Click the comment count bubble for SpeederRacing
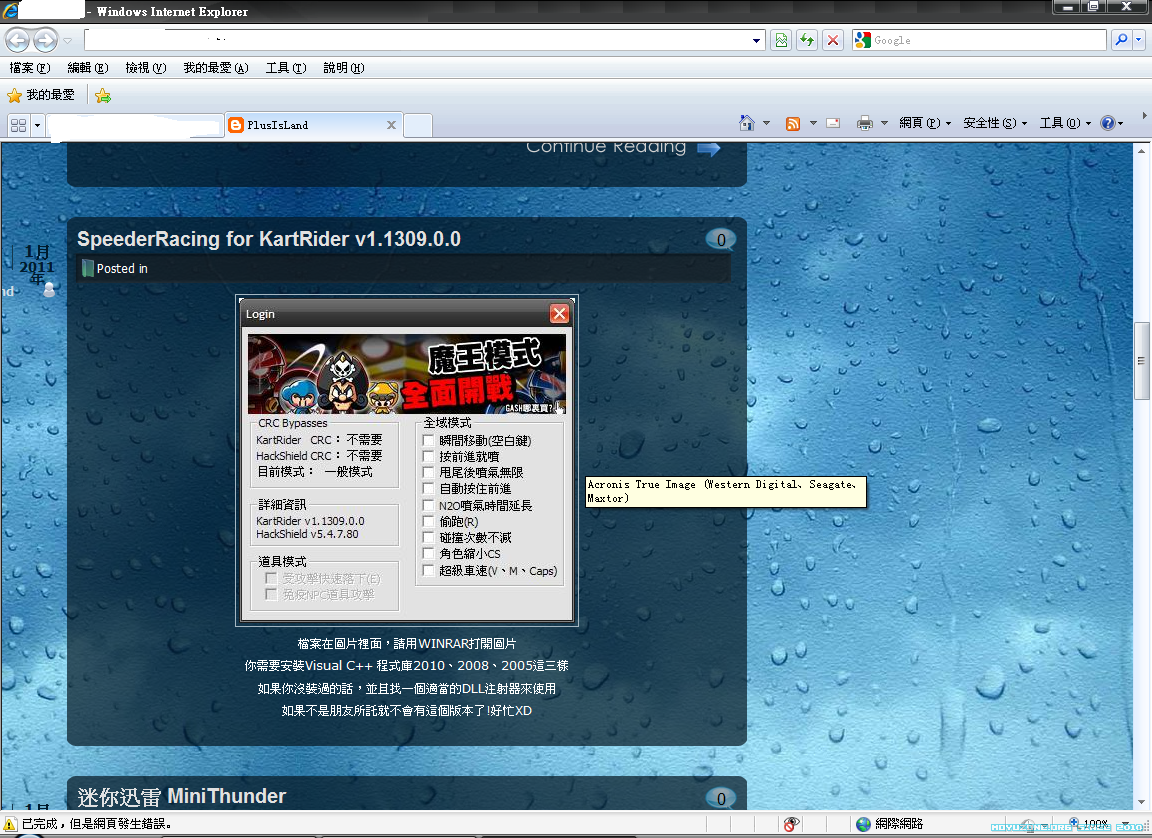Image resolution: width=1152 pixels, height=838 pixels. pos(721,240)
